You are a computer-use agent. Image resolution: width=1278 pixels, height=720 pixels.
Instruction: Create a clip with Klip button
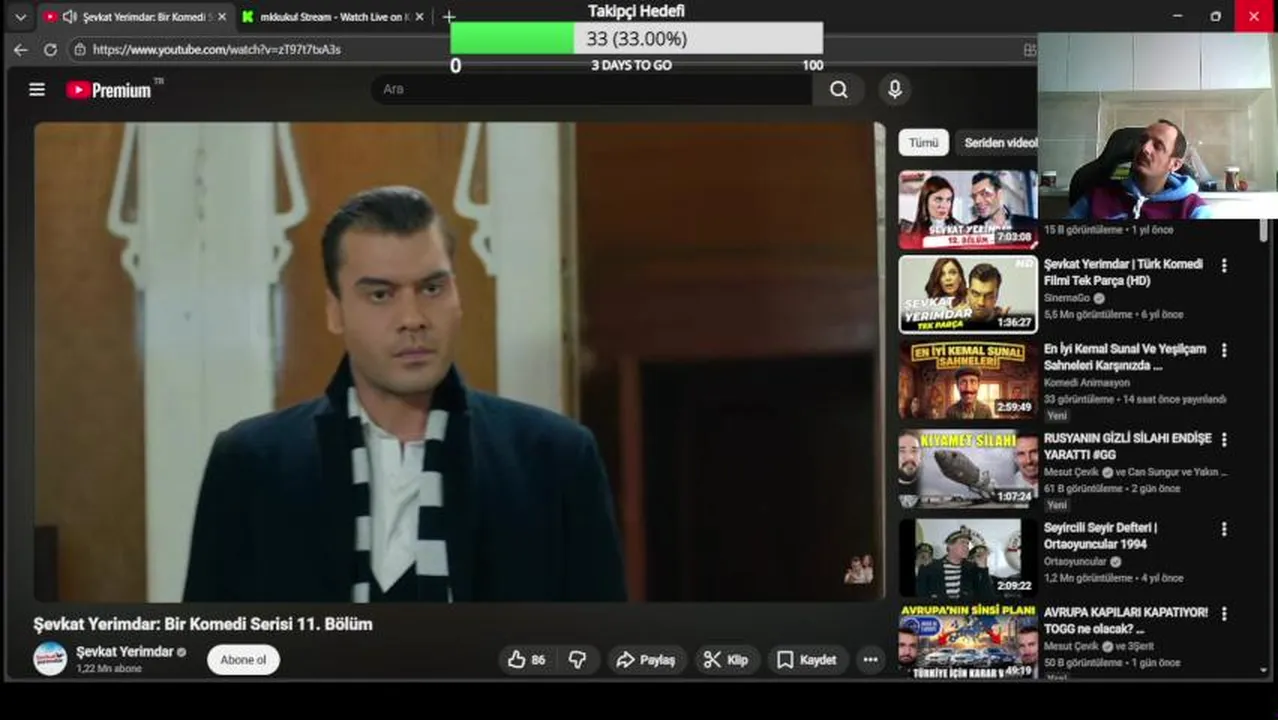726,660
